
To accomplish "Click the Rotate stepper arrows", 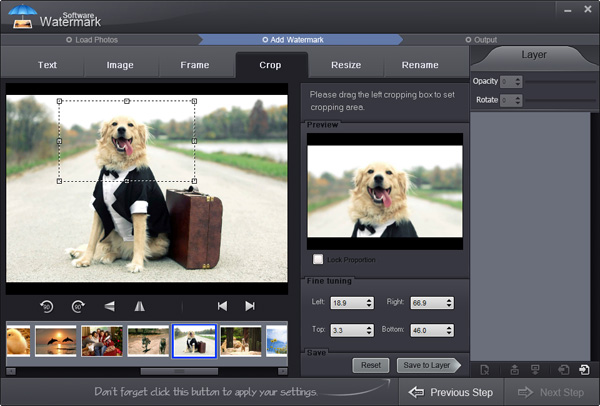I will click(518, 100).
